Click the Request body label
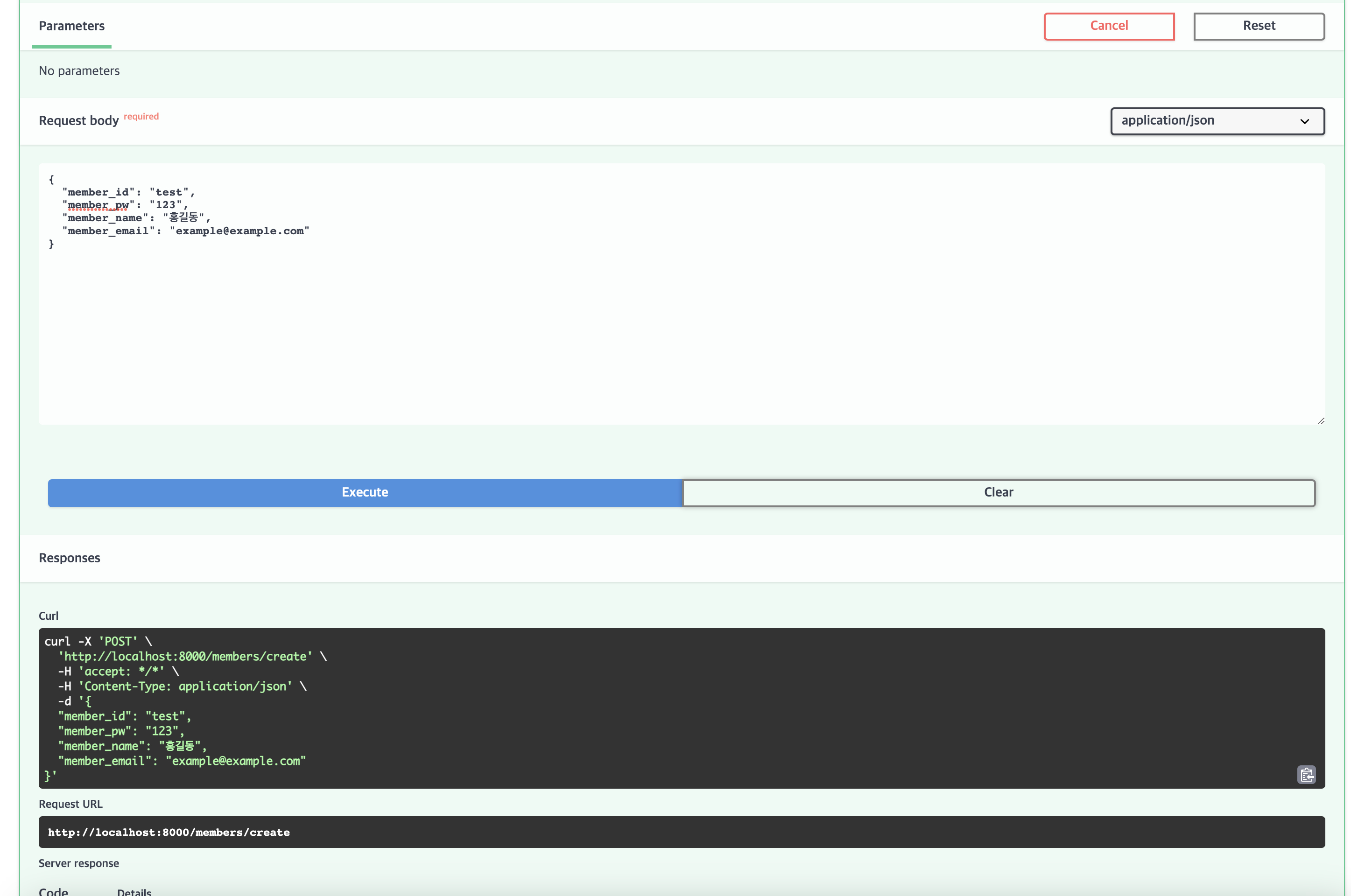 78,120
